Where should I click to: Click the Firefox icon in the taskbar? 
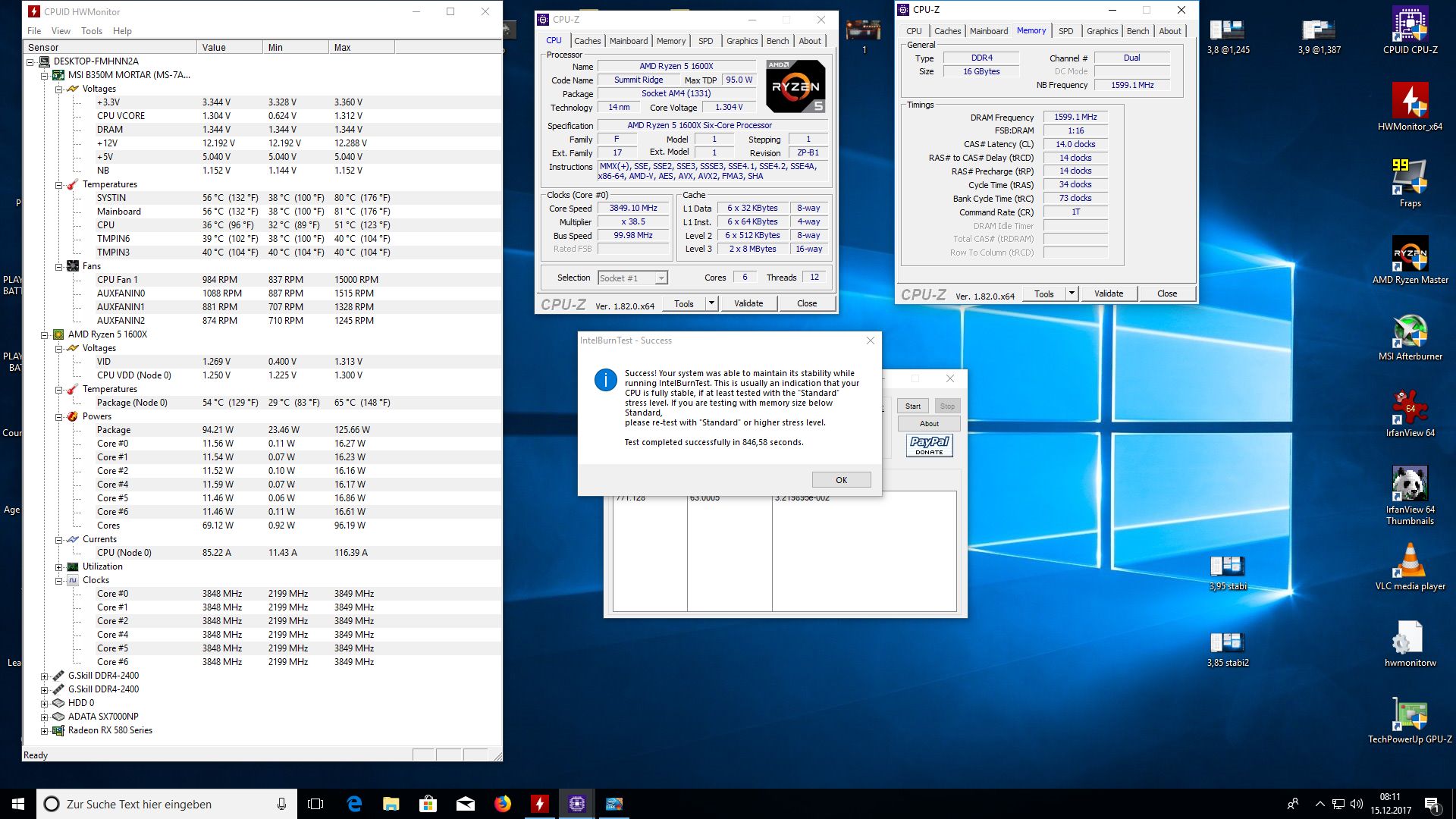[503, 804]
